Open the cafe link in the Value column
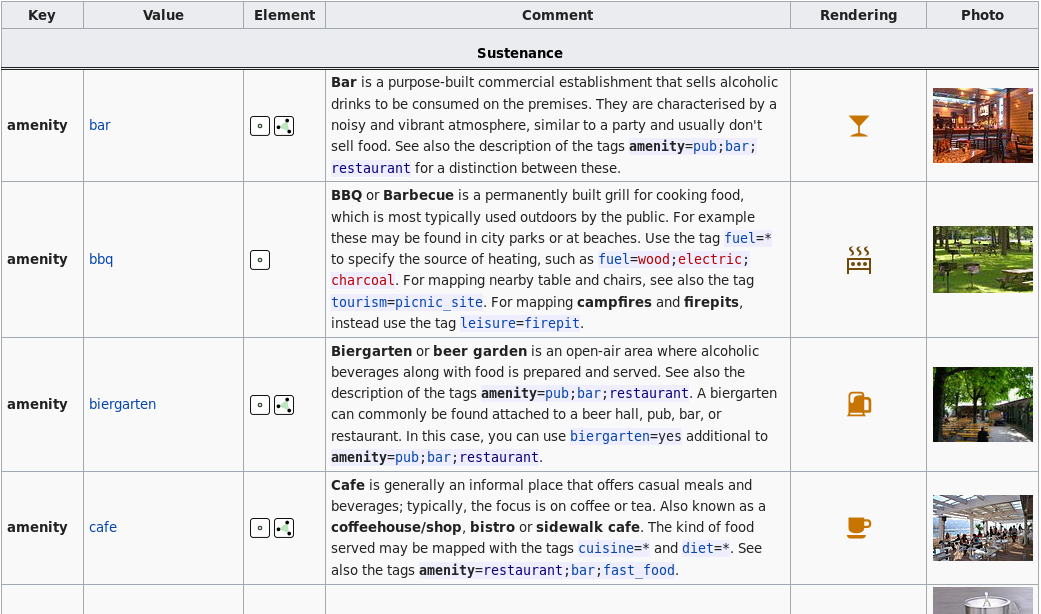Screen dimensions: 1041x614 [x=103, y=528]
